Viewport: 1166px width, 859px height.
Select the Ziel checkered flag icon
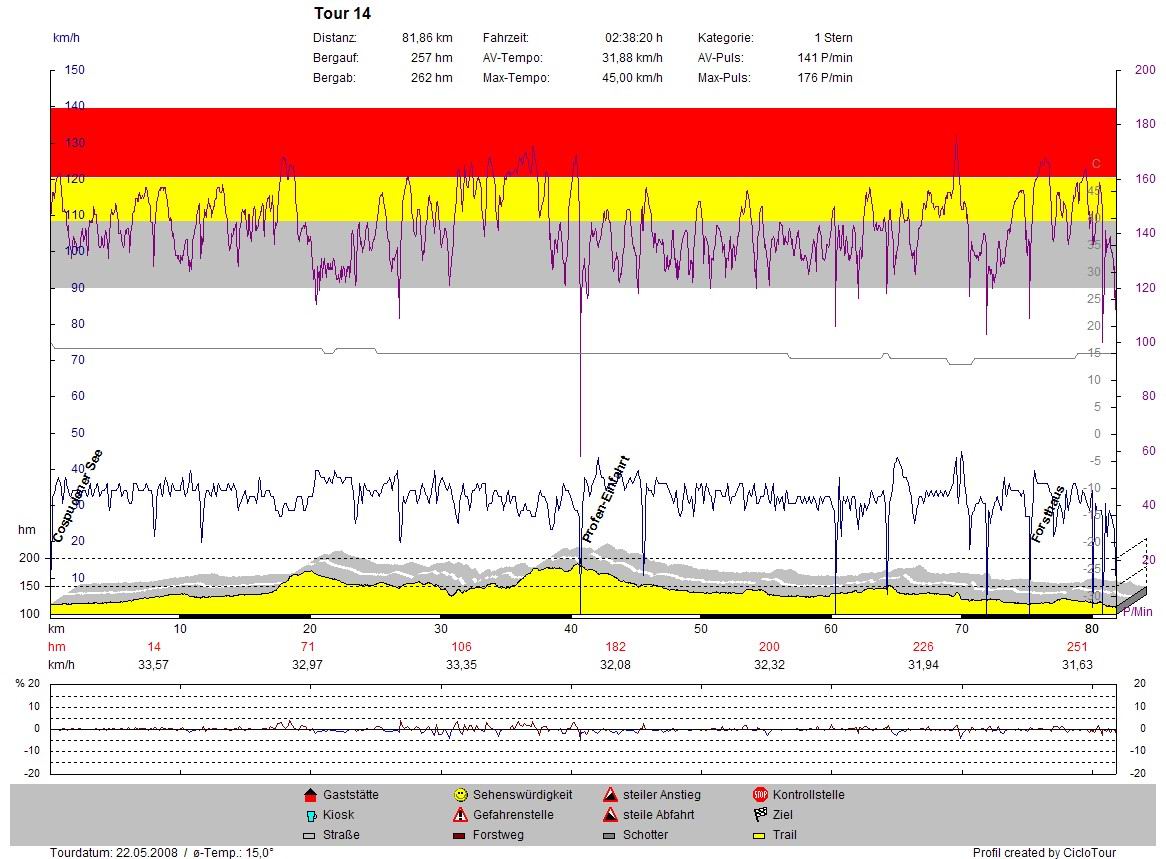click(760, 815)
